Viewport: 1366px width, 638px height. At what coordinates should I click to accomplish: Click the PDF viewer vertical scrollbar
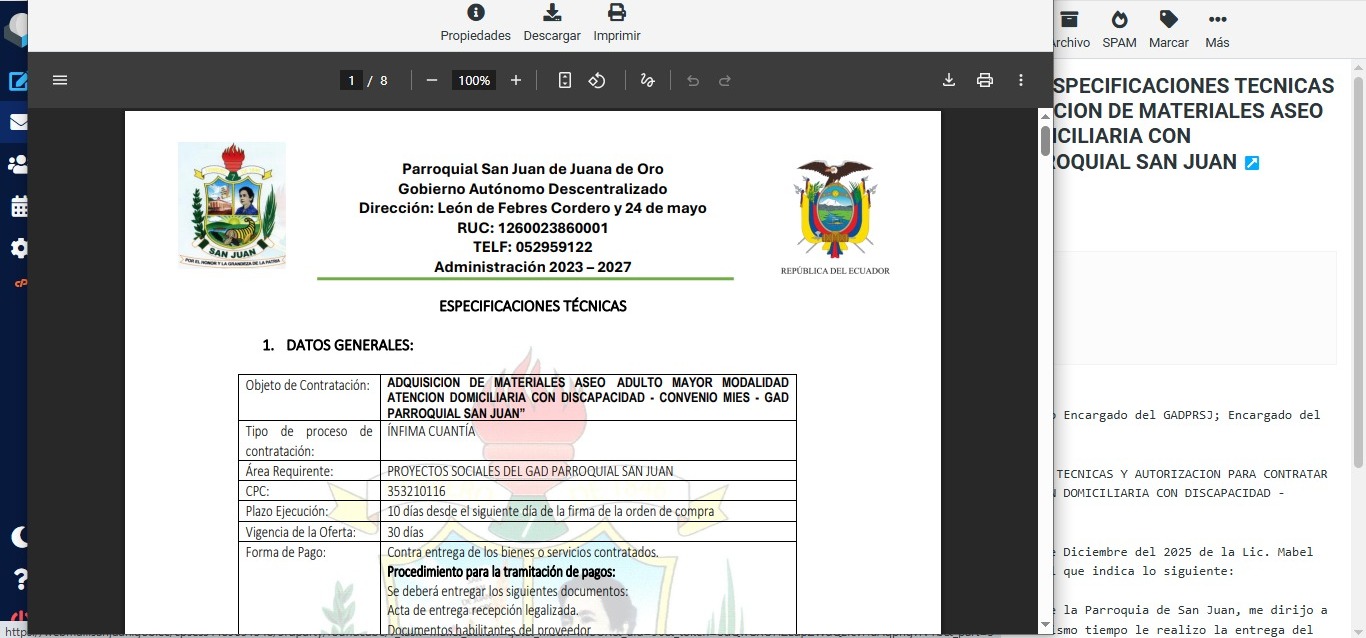[1045, 140]
